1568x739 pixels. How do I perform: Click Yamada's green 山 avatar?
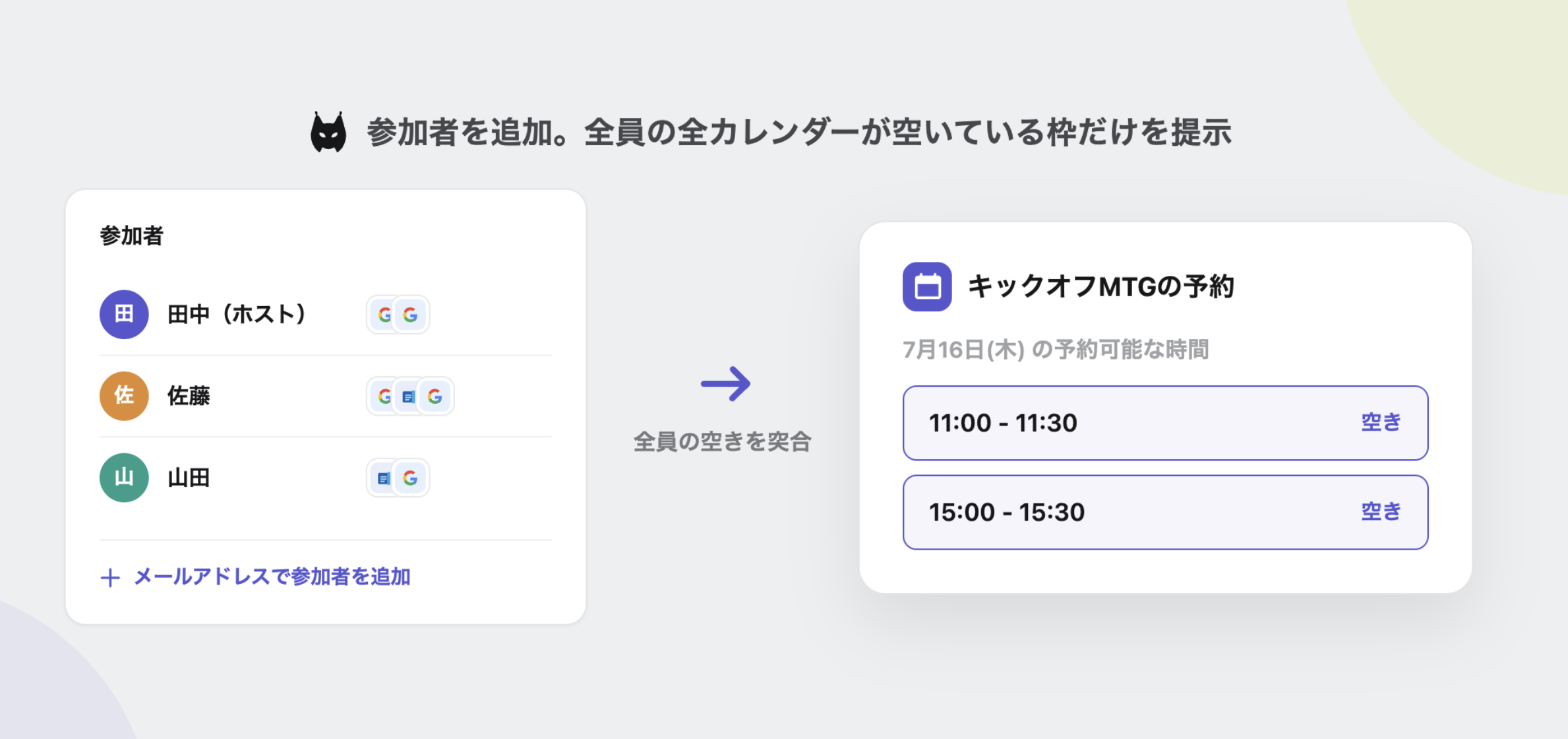[x=124, y=478]
